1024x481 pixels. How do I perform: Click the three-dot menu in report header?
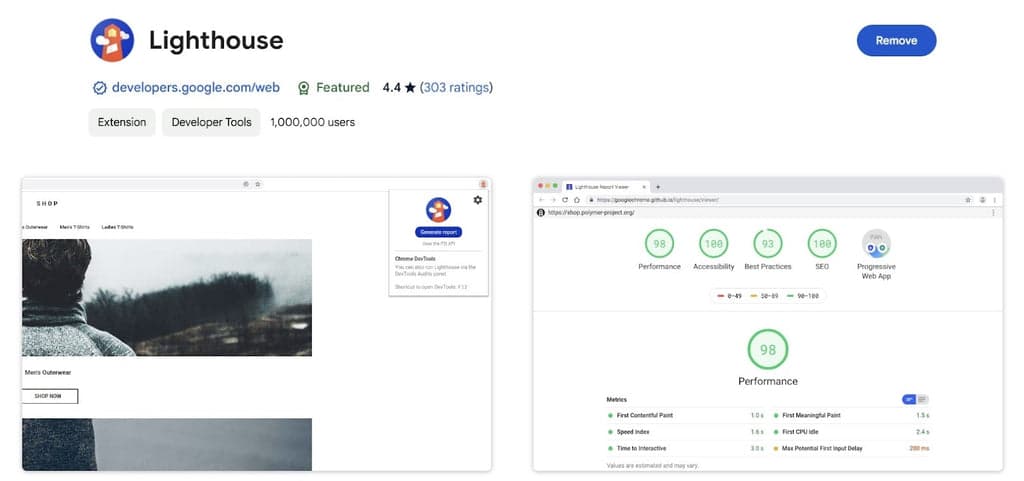pyautogui.click(x=993, y=213)
